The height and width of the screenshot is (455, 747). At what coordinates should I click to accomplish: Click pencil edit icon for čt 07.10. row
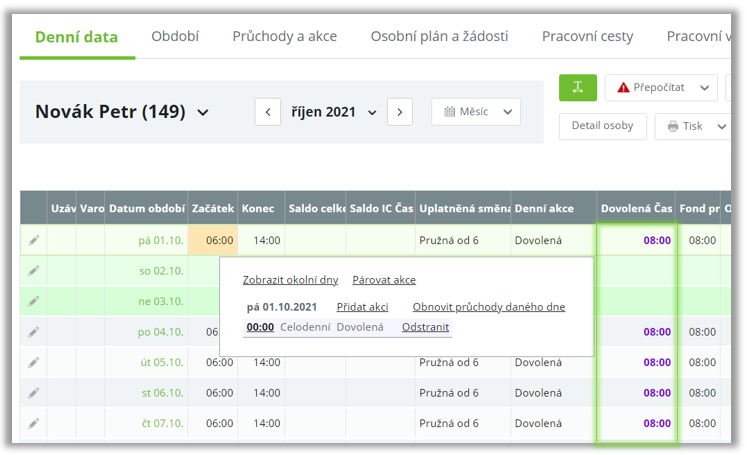click(x=34, y=423)
